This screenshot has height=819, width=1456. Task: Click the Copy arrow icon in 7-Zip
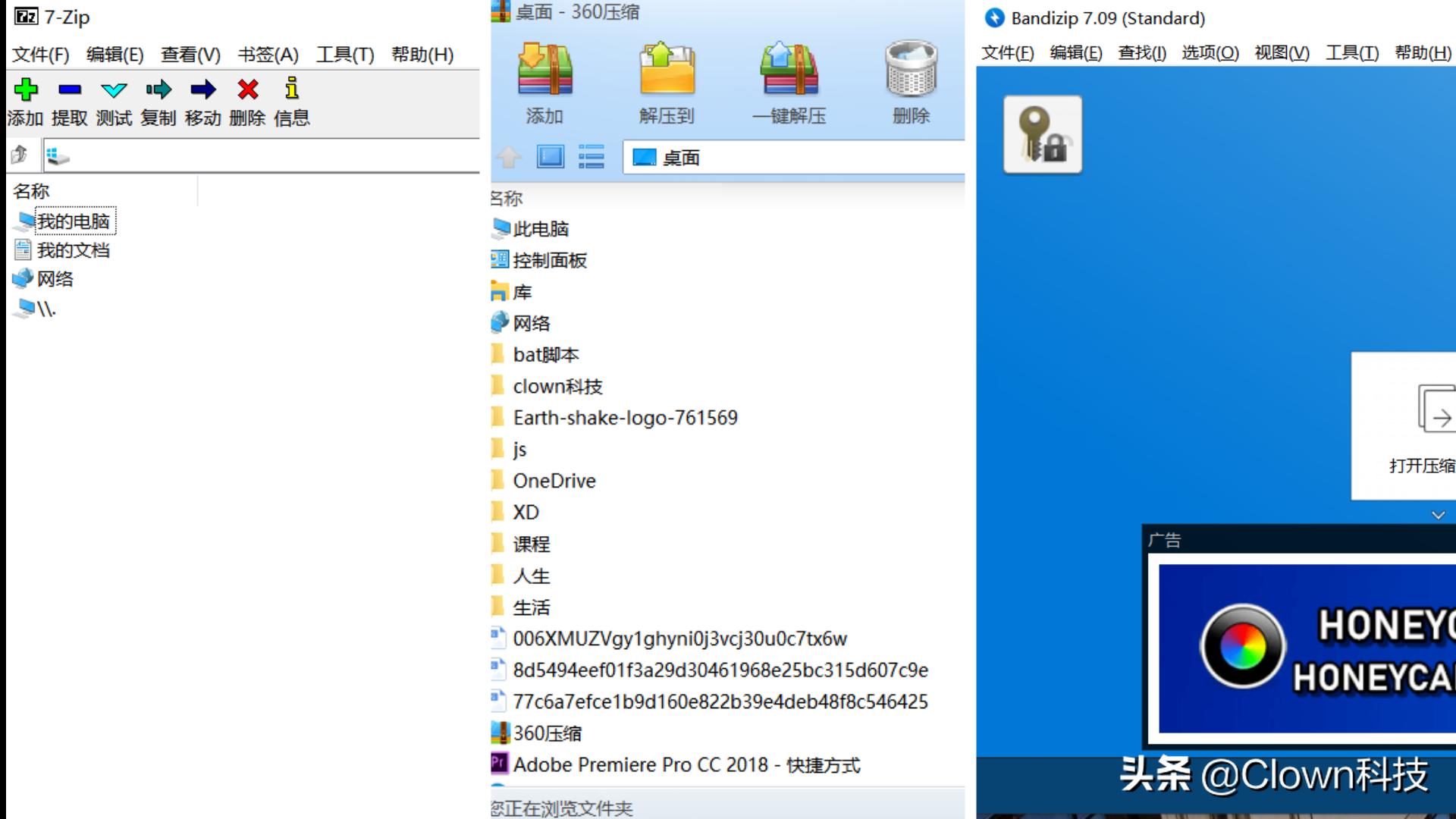(x=158, y=89)
